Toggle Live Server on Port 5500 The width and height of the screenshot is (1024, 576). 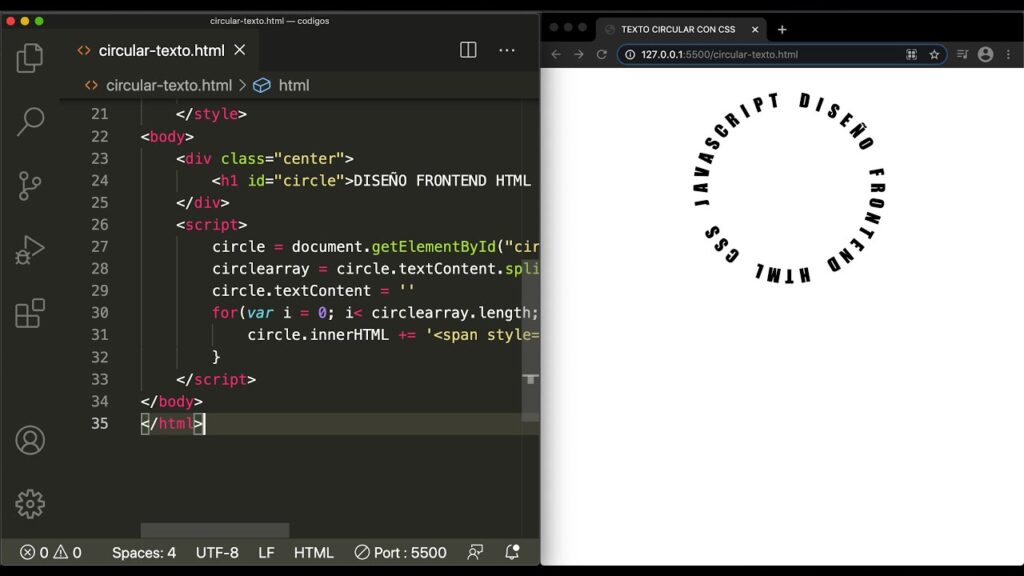[401, 553]
